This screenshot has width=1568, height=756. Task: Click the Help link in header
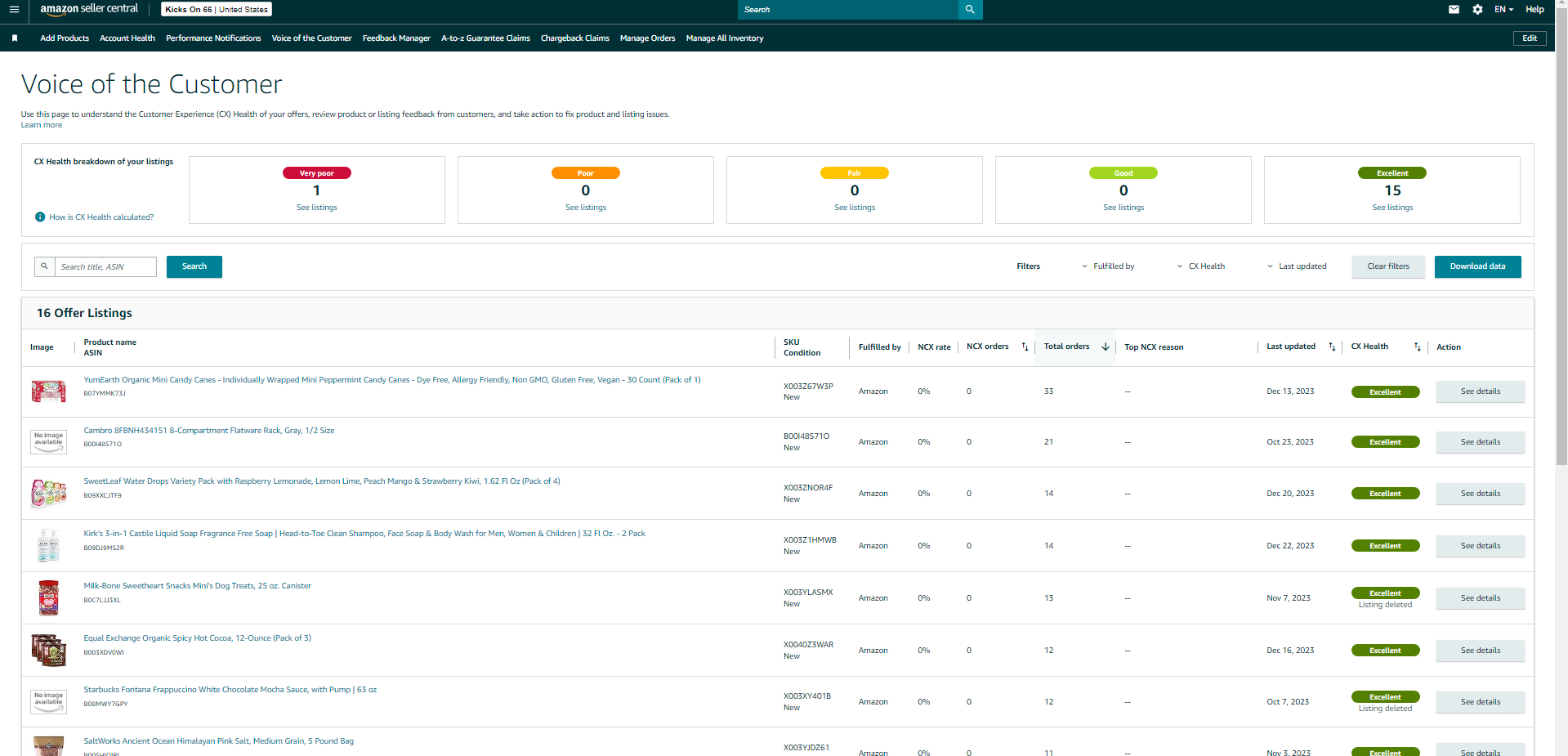click(1534, 10)
